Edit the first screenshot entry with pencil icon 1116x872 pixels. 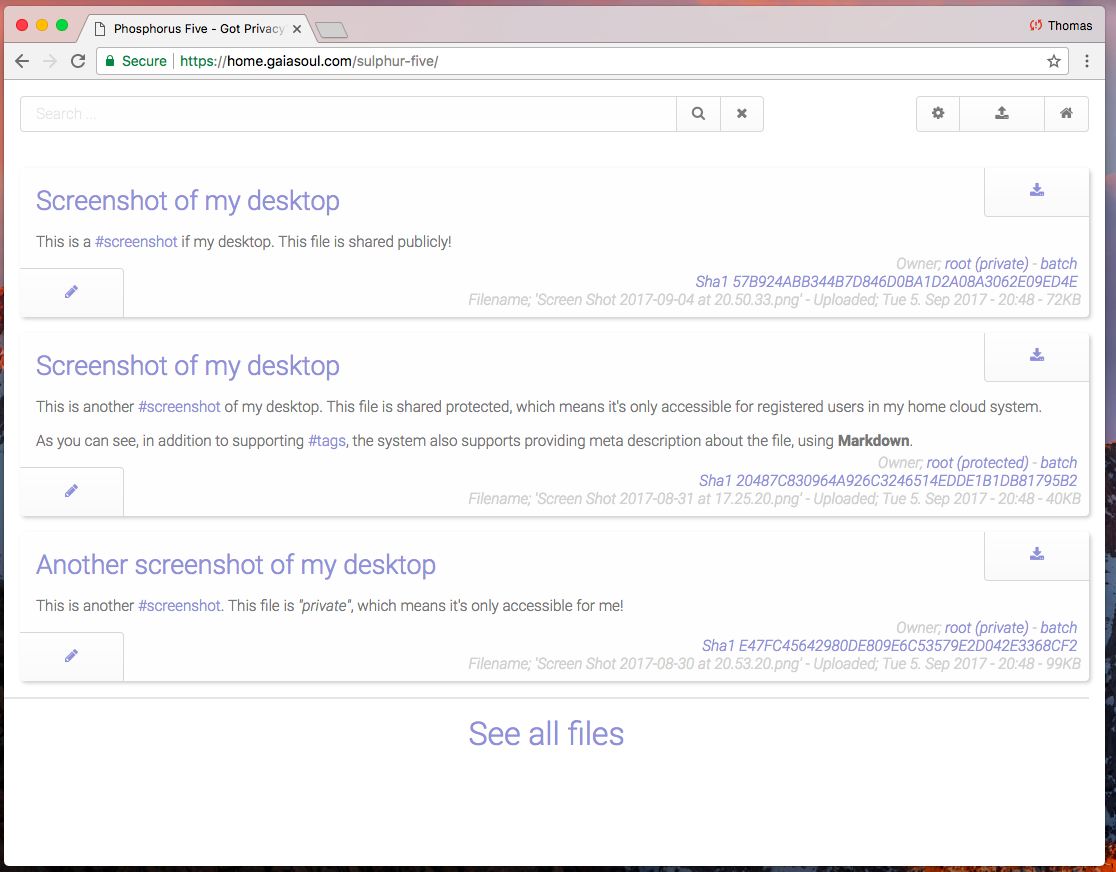(71, 292)
